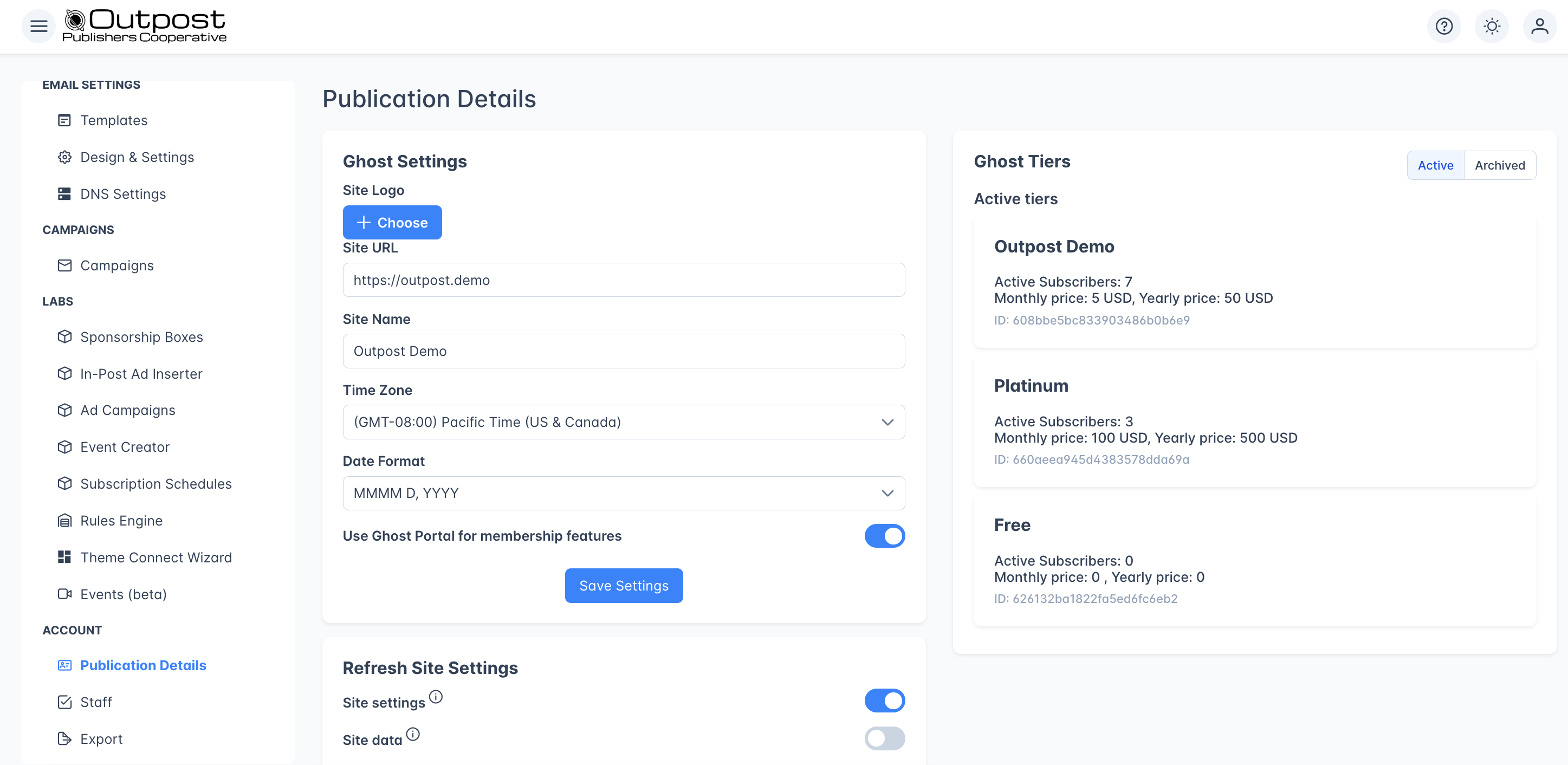The image size is (1568, 765).
Task: Open the Date Format dropdown
Action: (624, 494)
